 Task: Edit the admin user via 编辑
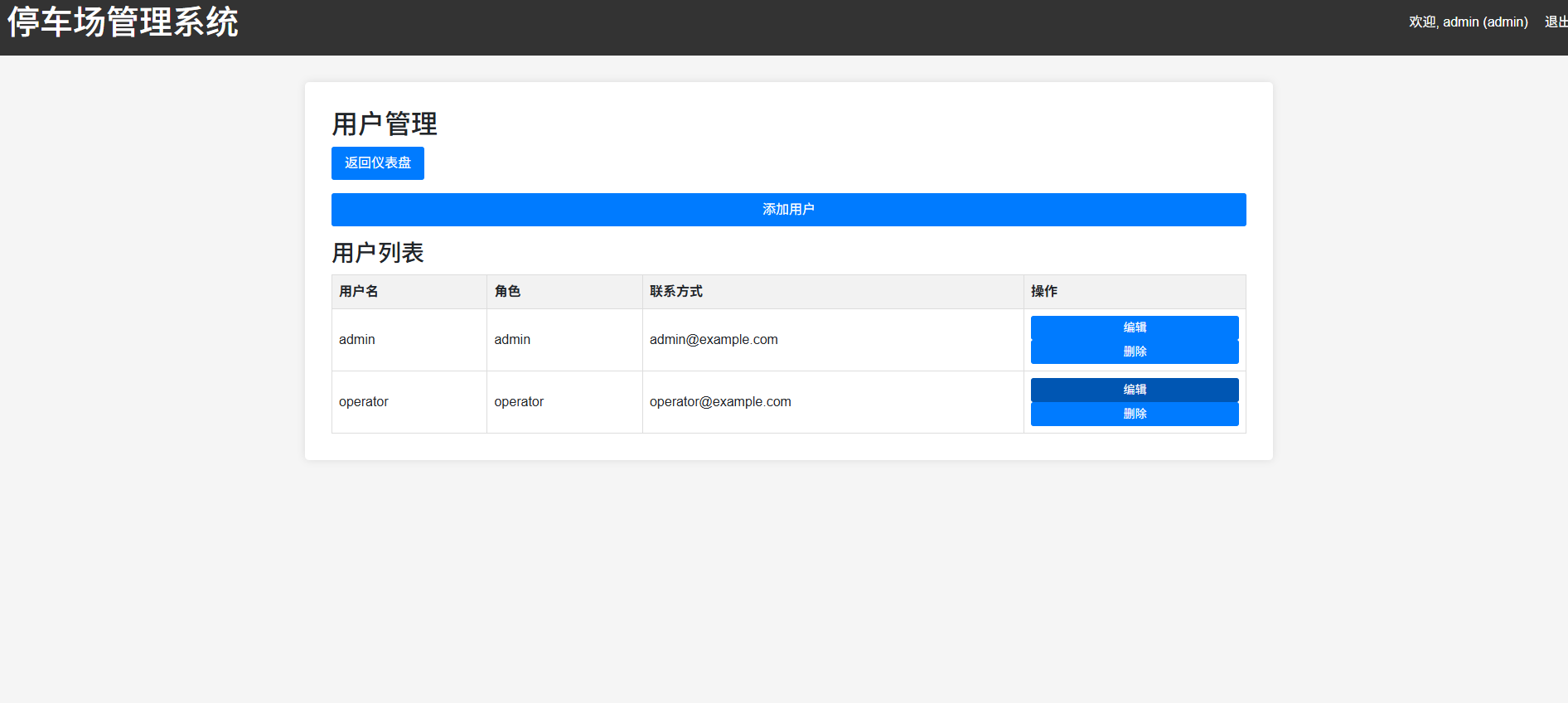click(x=1135, y=327)
